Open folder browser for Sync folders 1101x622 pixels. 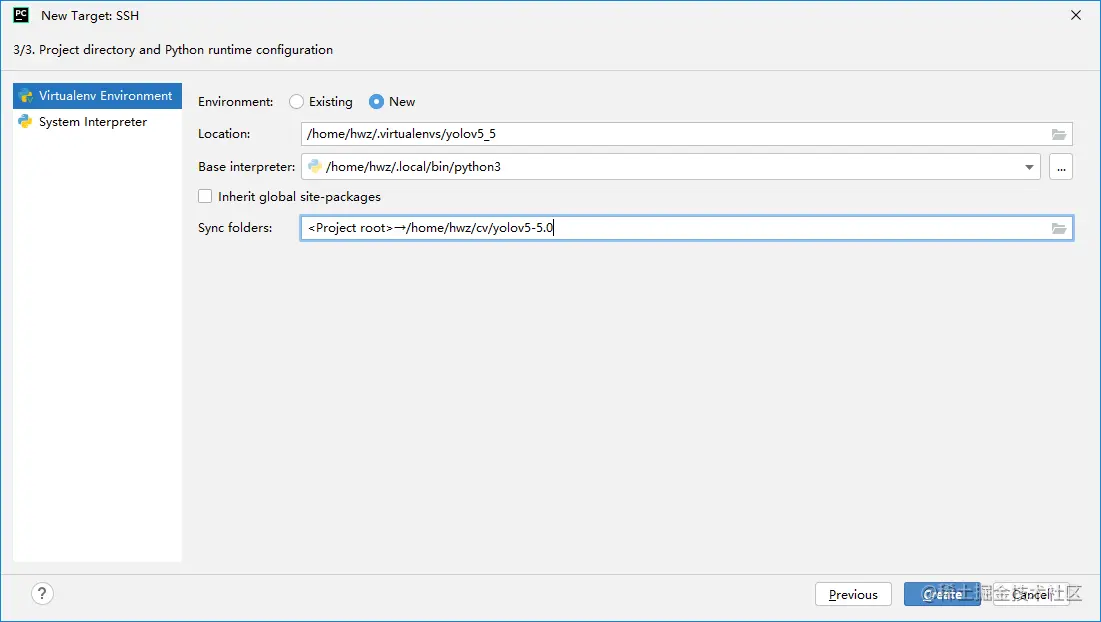1059,228
